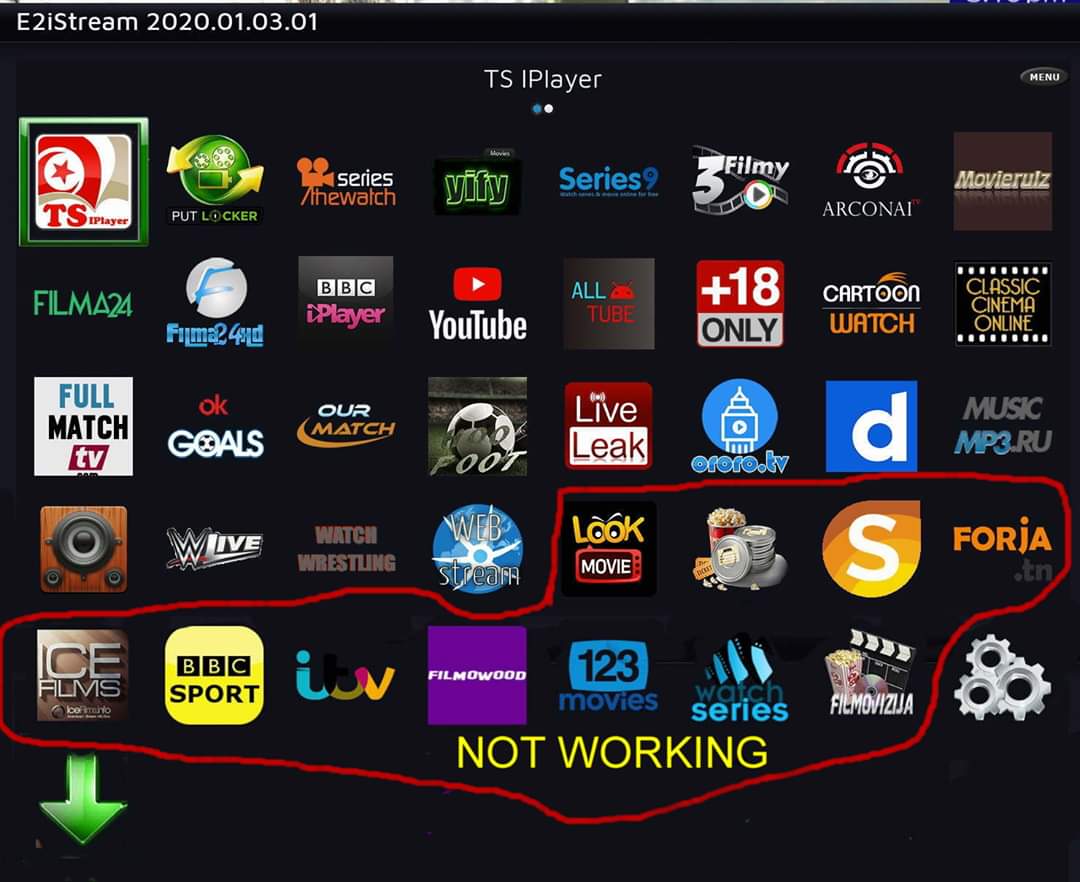
Task: Open the ororo.tv icon
Action: [740, 426]
